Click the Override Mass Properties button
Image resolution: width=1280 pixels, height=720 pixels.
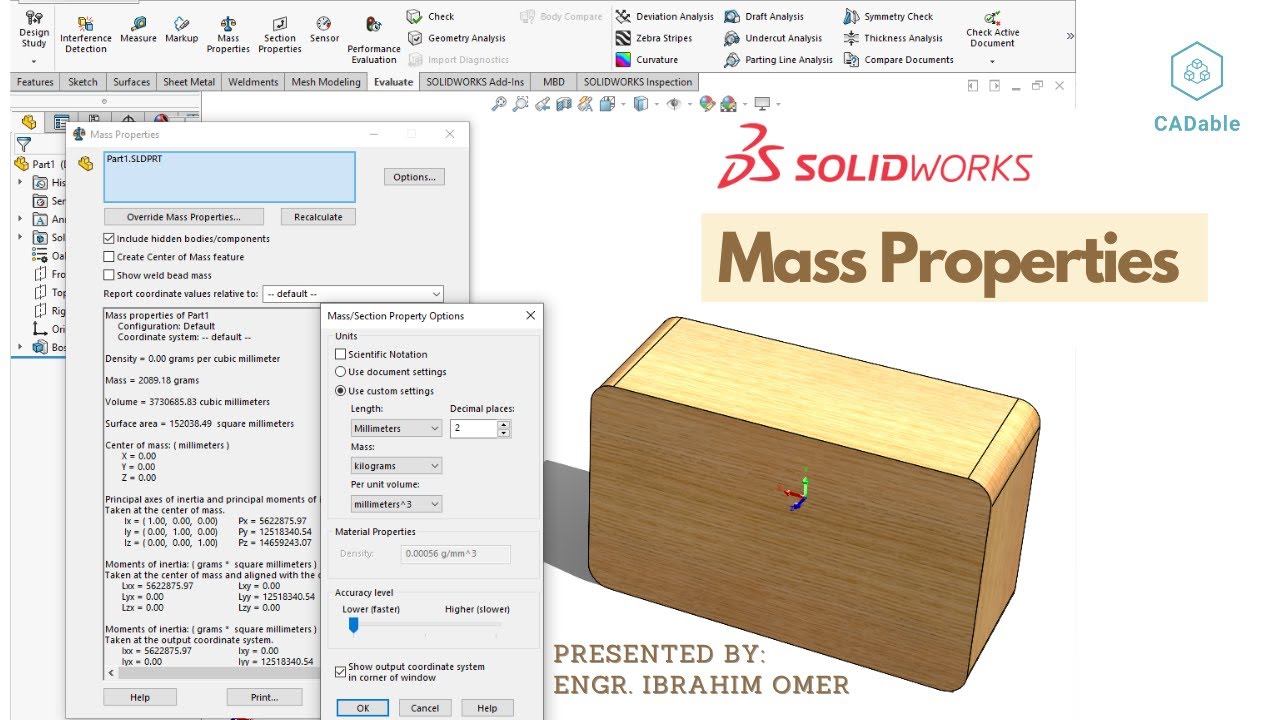(183, 216)
